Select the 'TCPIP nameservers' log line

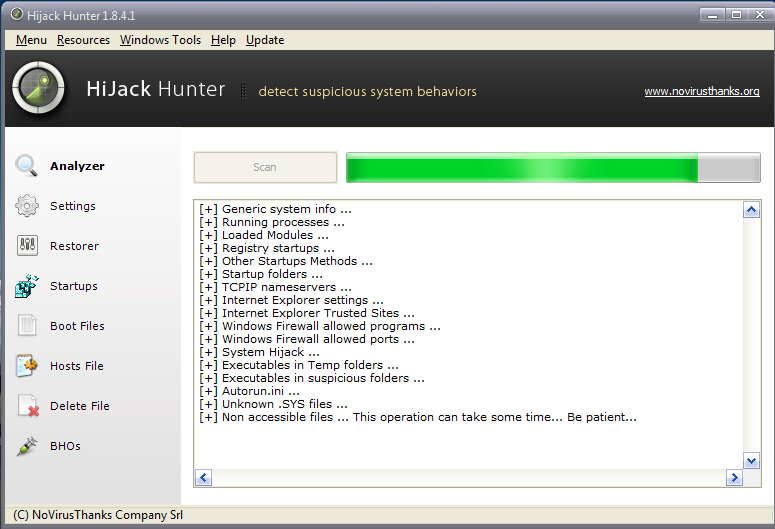coord(275,287)
